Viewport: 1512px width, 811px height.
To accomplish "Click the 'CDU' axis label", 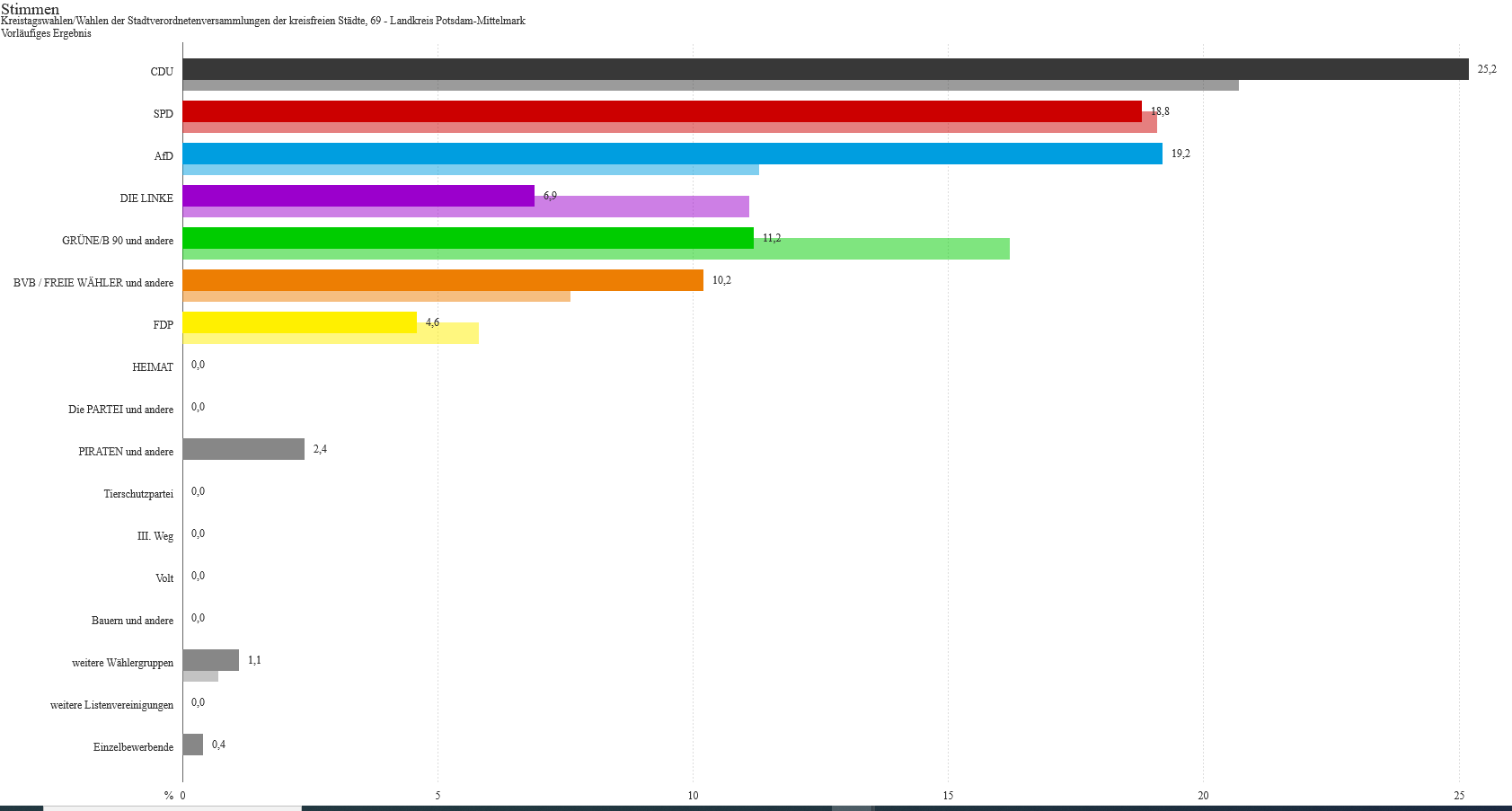I will pos(162,72).
